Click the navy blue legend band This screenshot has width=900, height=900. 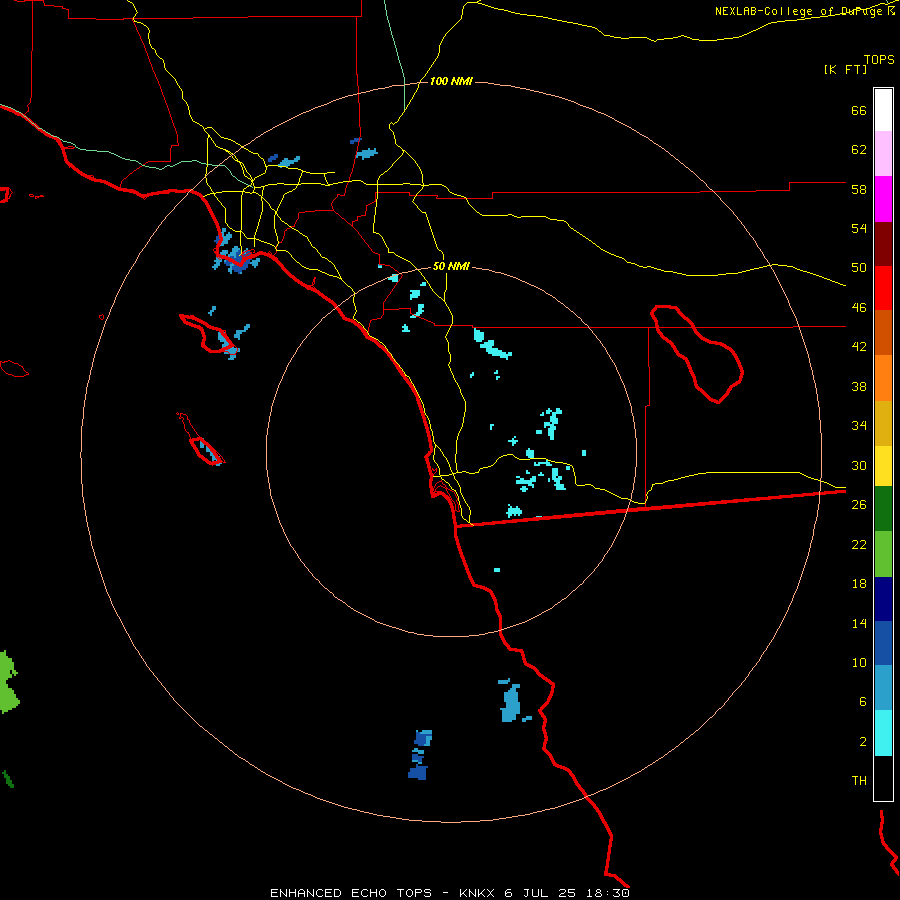883,599
